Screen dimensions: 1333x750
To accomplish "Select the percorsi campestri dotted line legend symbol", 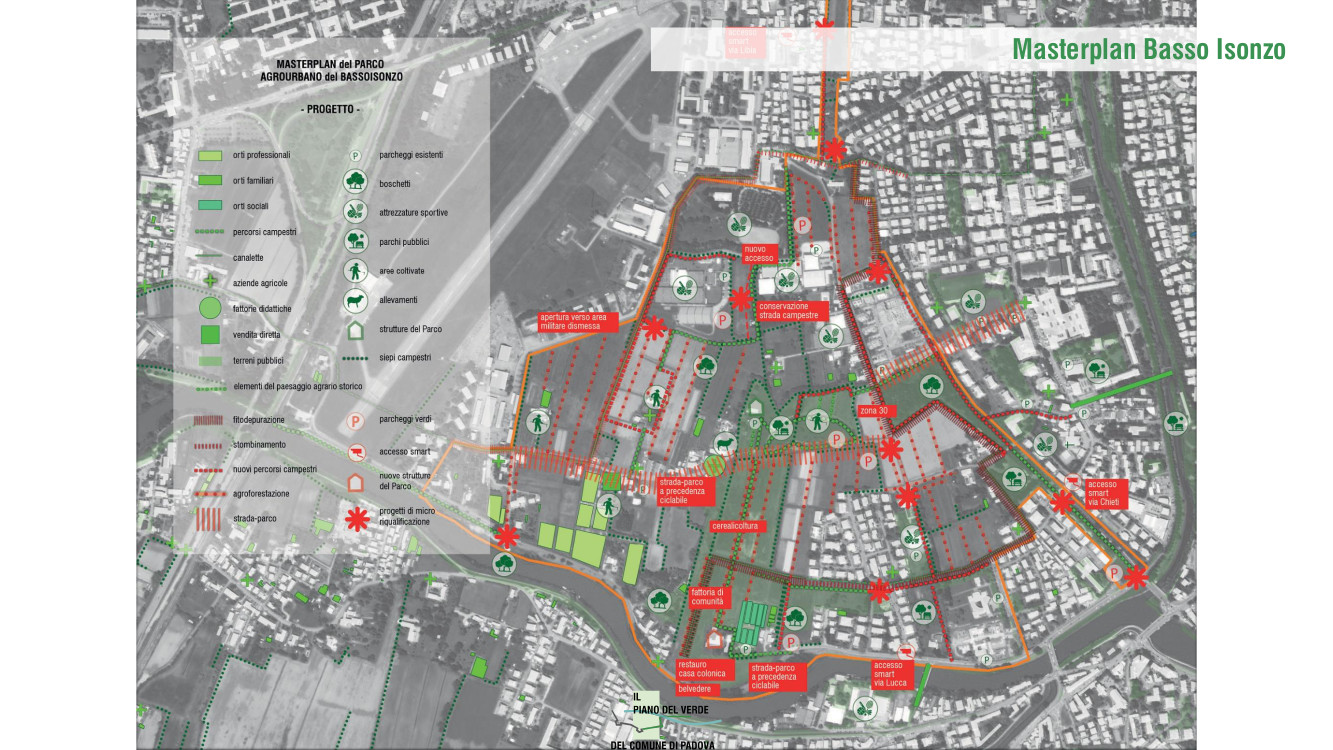I will (209, 232).
